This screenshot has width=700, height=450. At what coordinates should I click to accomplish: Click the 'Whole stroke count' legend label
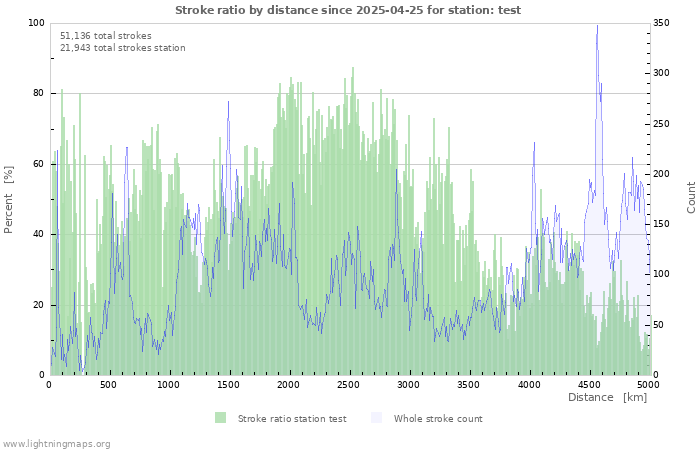438,419
